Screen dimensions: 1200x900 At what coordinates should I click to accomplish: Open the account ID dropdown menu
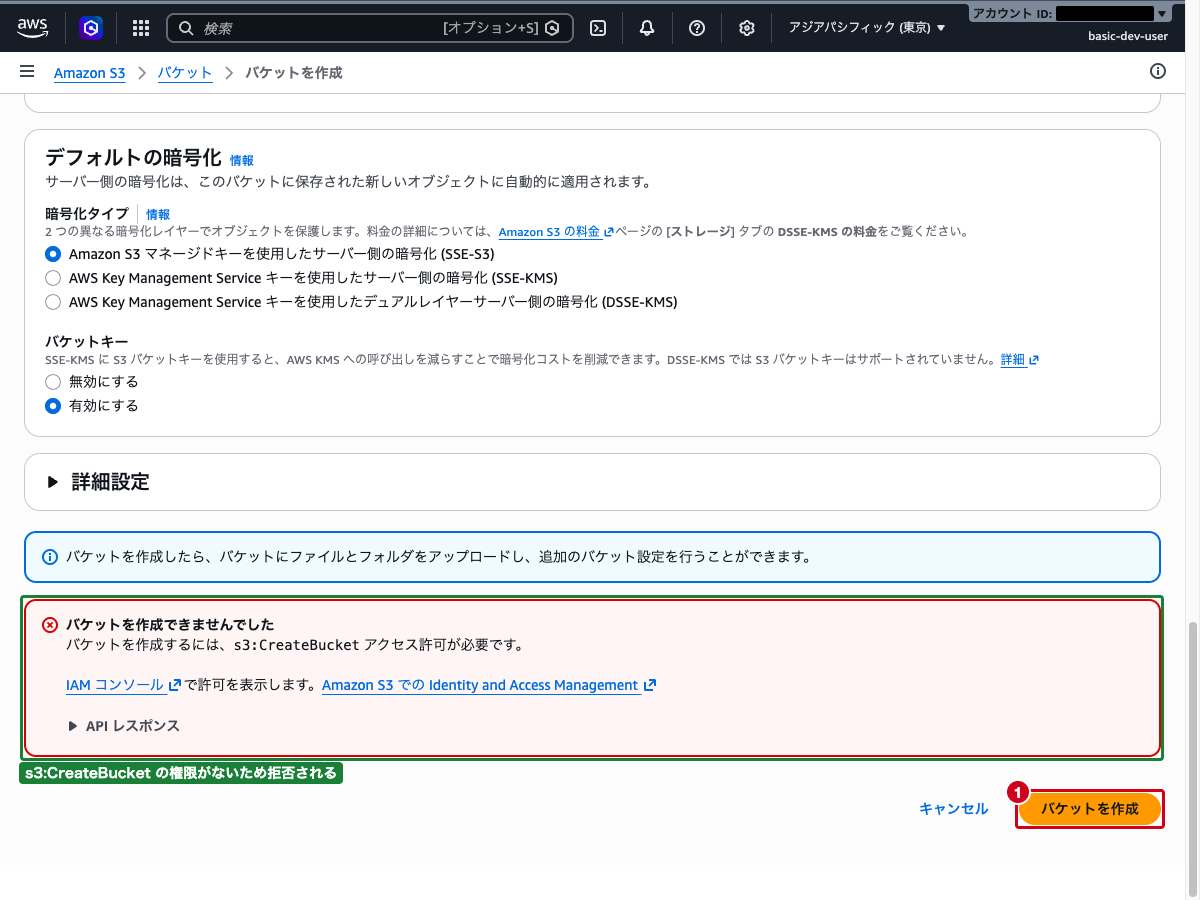(x=1069, y=13)
